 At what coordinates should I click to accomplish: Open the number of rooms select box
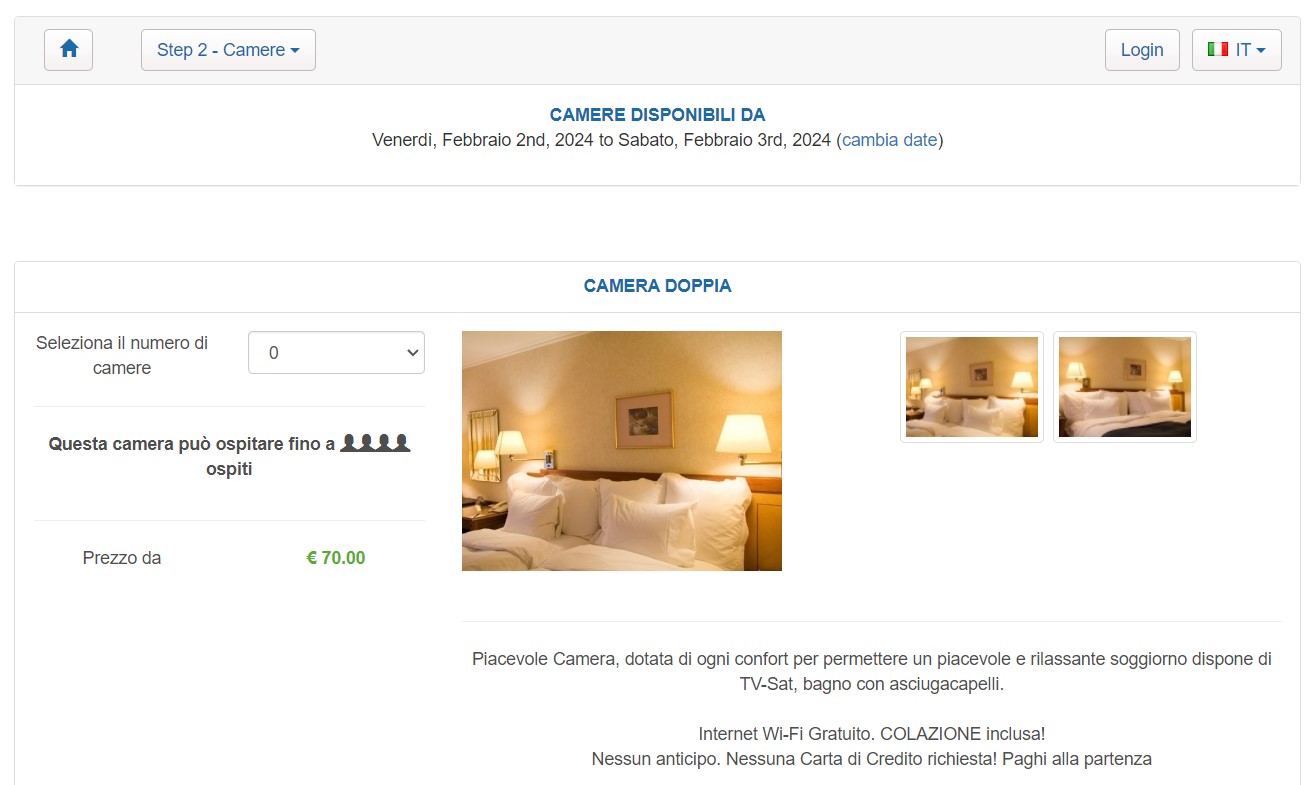[336, 353]
